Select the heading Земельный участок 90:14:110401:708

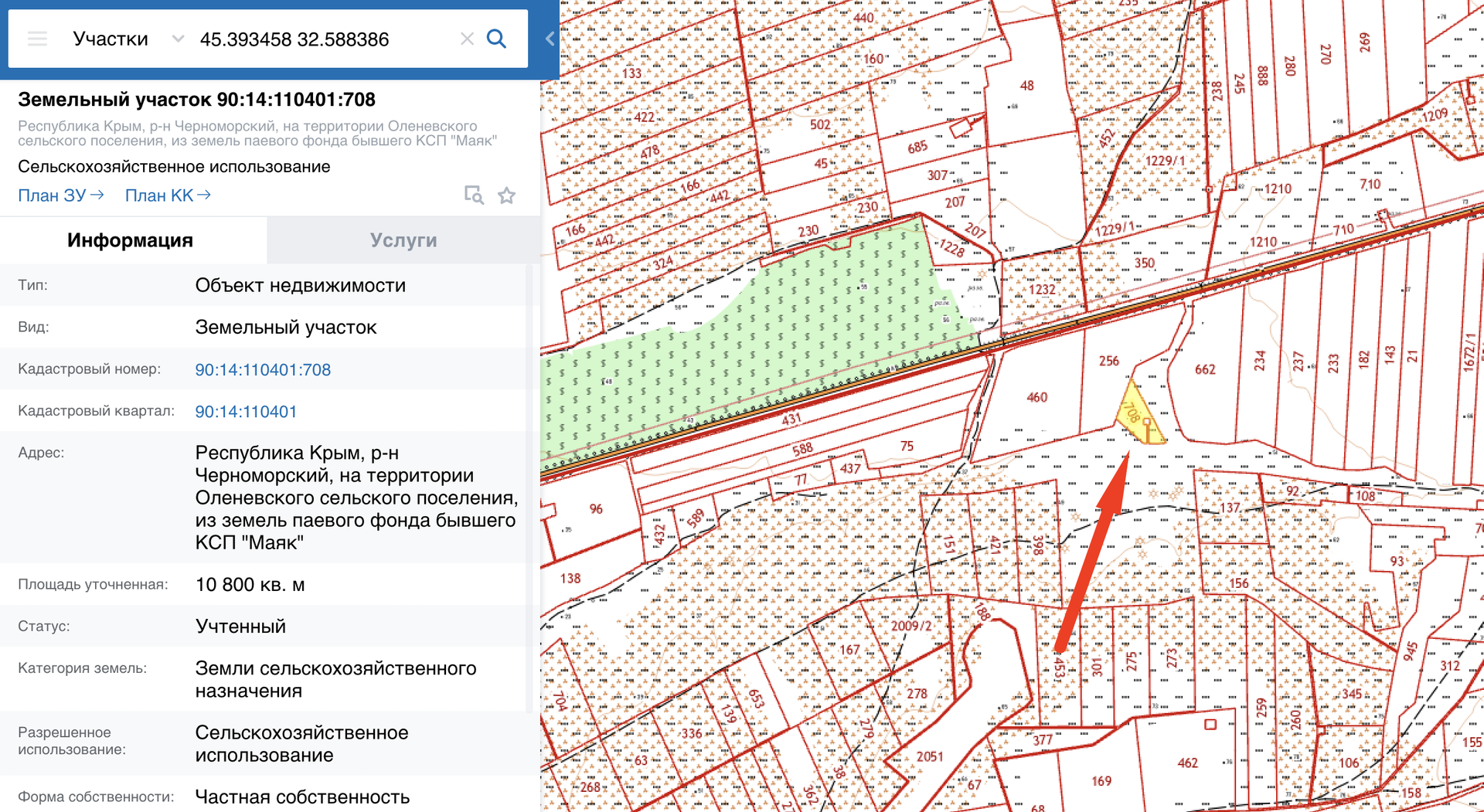(196, 100)
